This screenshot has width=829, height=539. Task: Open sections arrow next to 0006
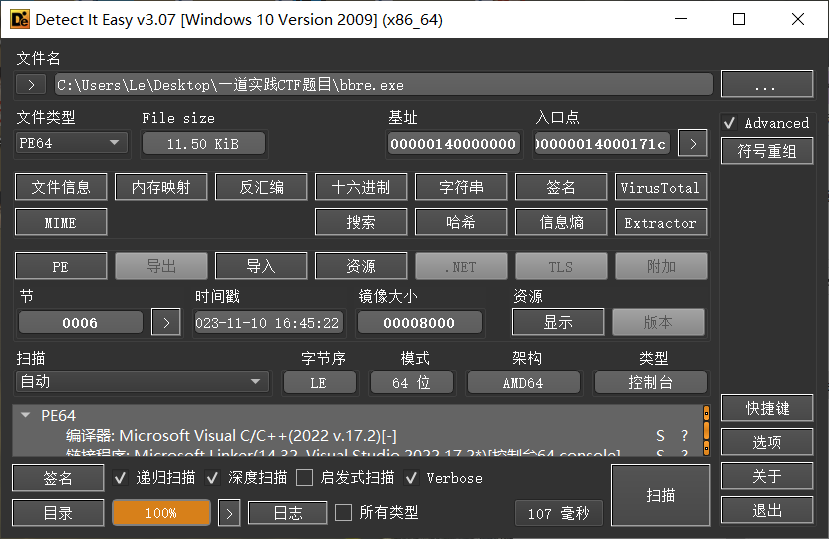pos(166,323)
